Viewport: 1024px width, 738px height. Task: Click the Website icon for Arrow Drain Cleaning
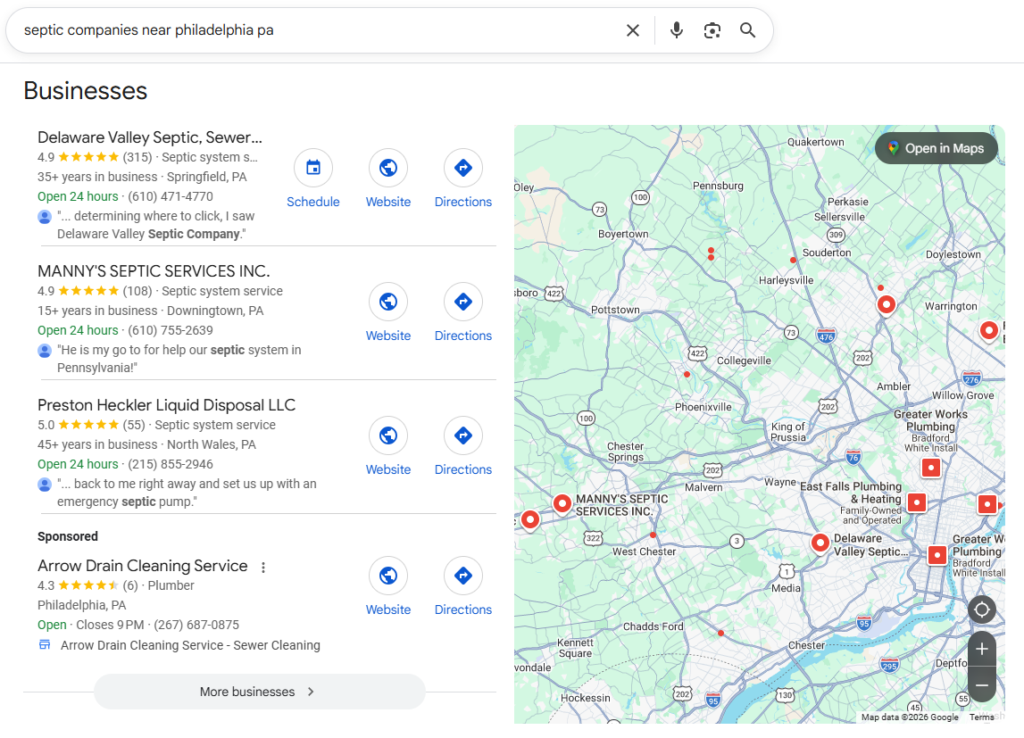(x=388, y=575)
